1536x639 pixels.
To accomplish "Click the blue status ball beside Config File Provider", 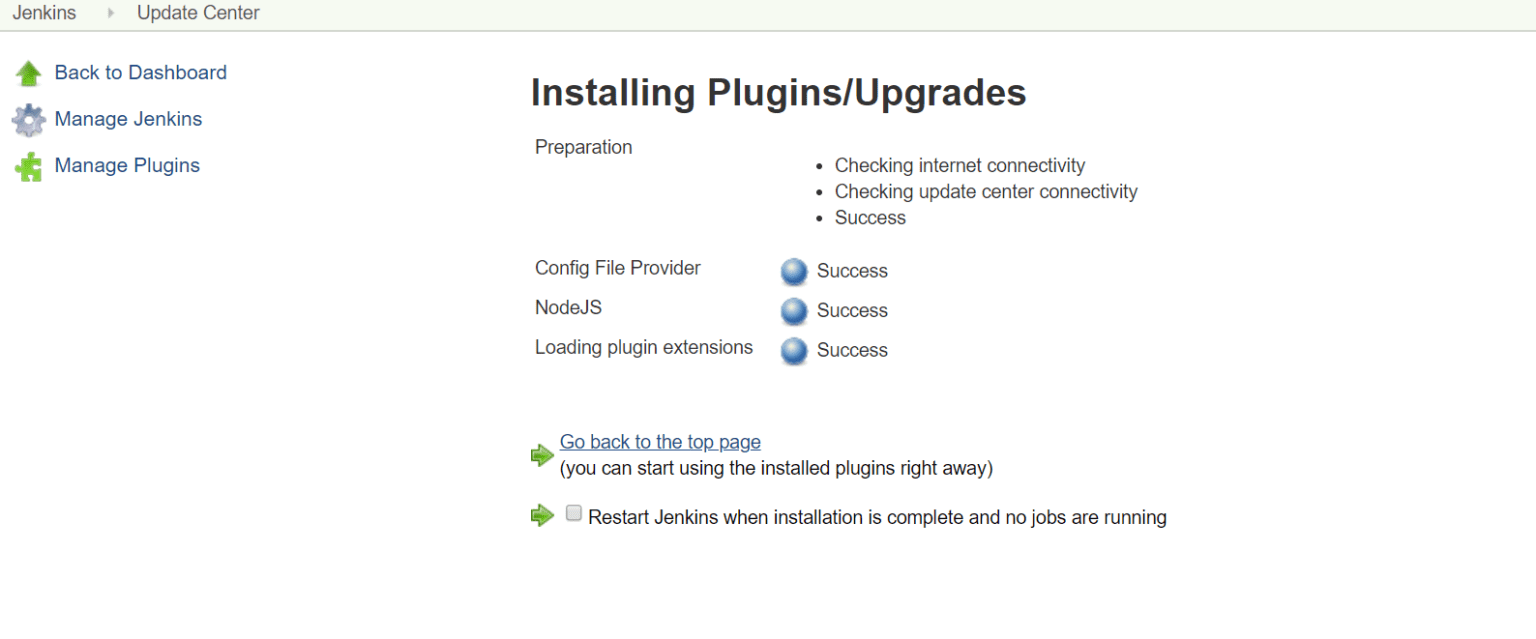I will coord(794,271).
